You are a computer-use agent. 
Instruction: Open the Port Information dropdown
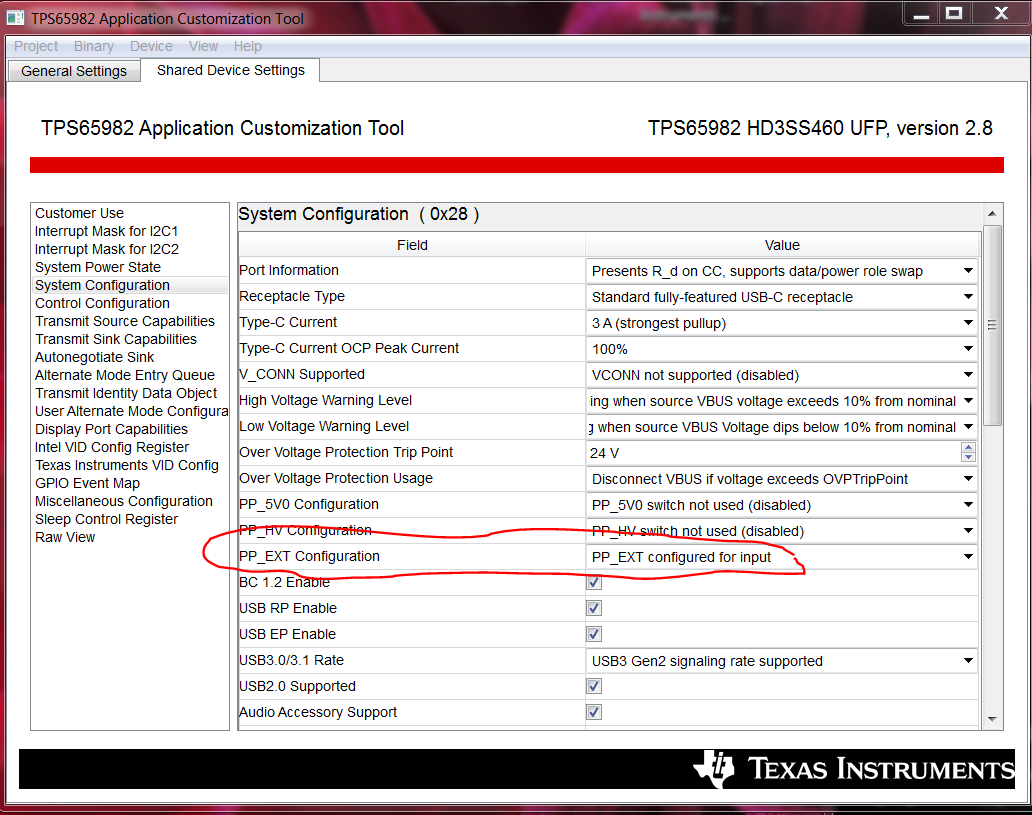[781, 271]
